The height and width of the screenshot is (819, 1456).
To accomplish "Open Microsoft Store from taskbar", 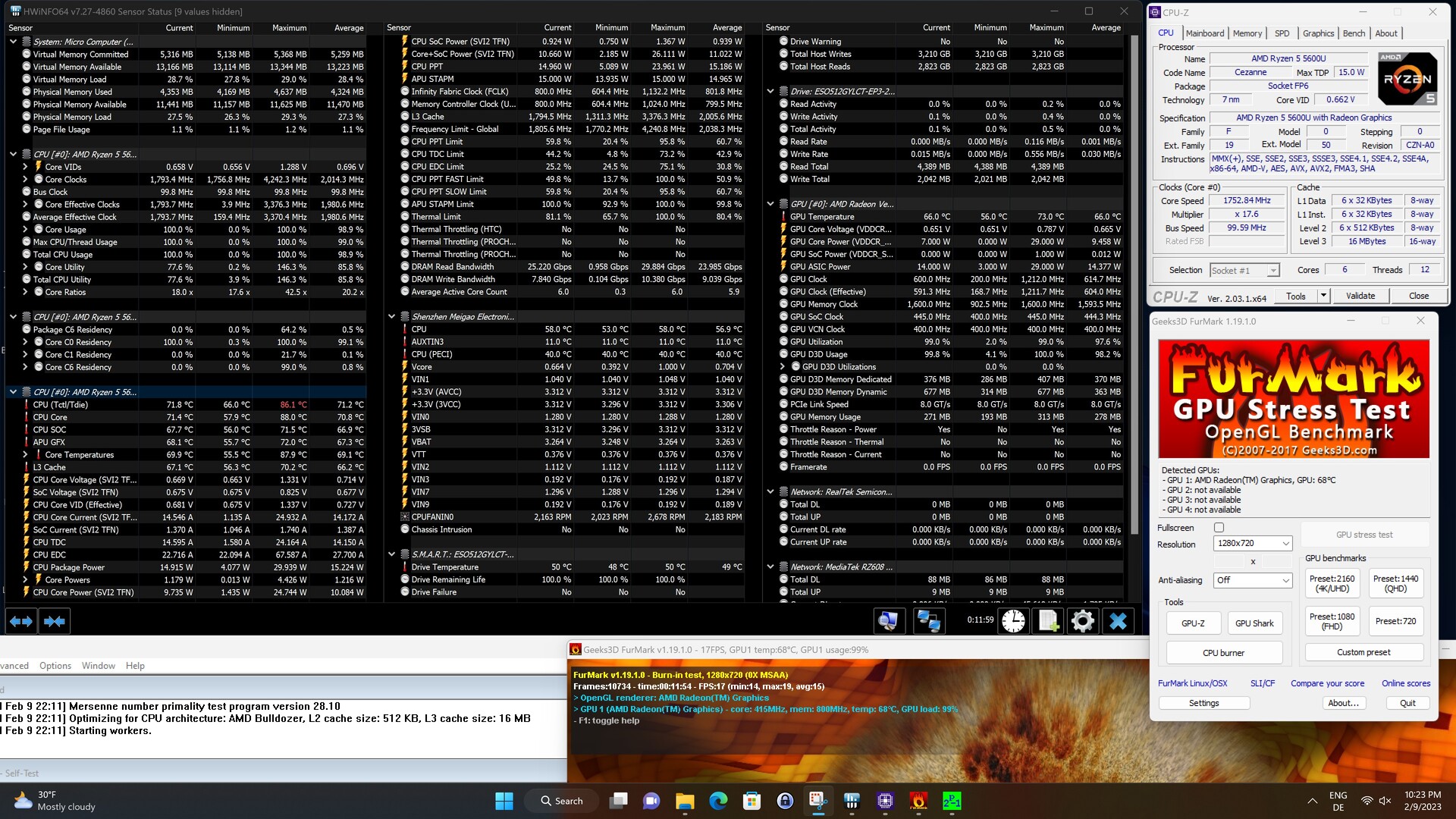I will tap(752, 801).
